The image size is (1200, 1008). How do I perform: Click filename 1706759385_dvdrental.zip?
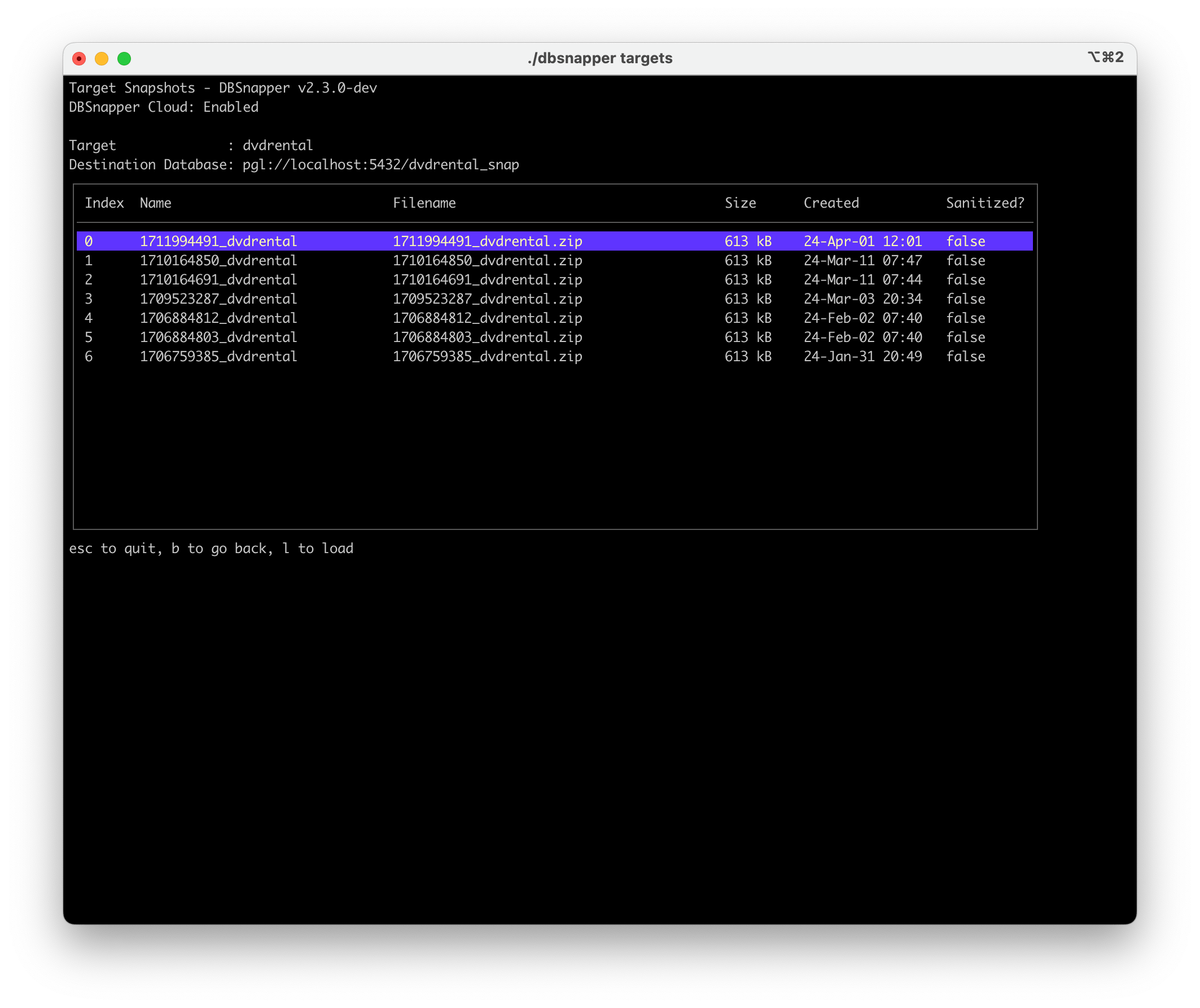[x=488, y=357]
